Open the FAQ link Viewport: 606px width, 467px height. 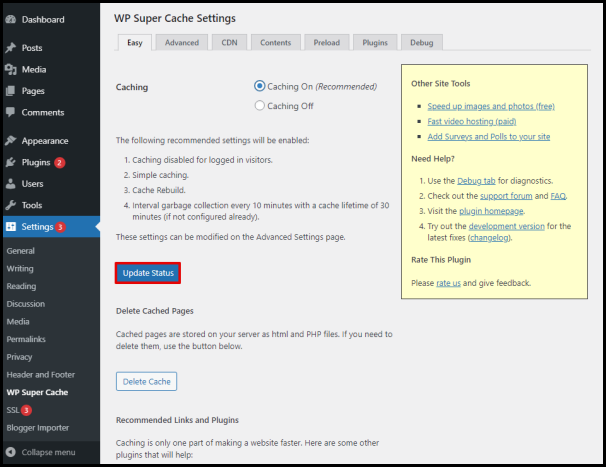coord(558,196)
